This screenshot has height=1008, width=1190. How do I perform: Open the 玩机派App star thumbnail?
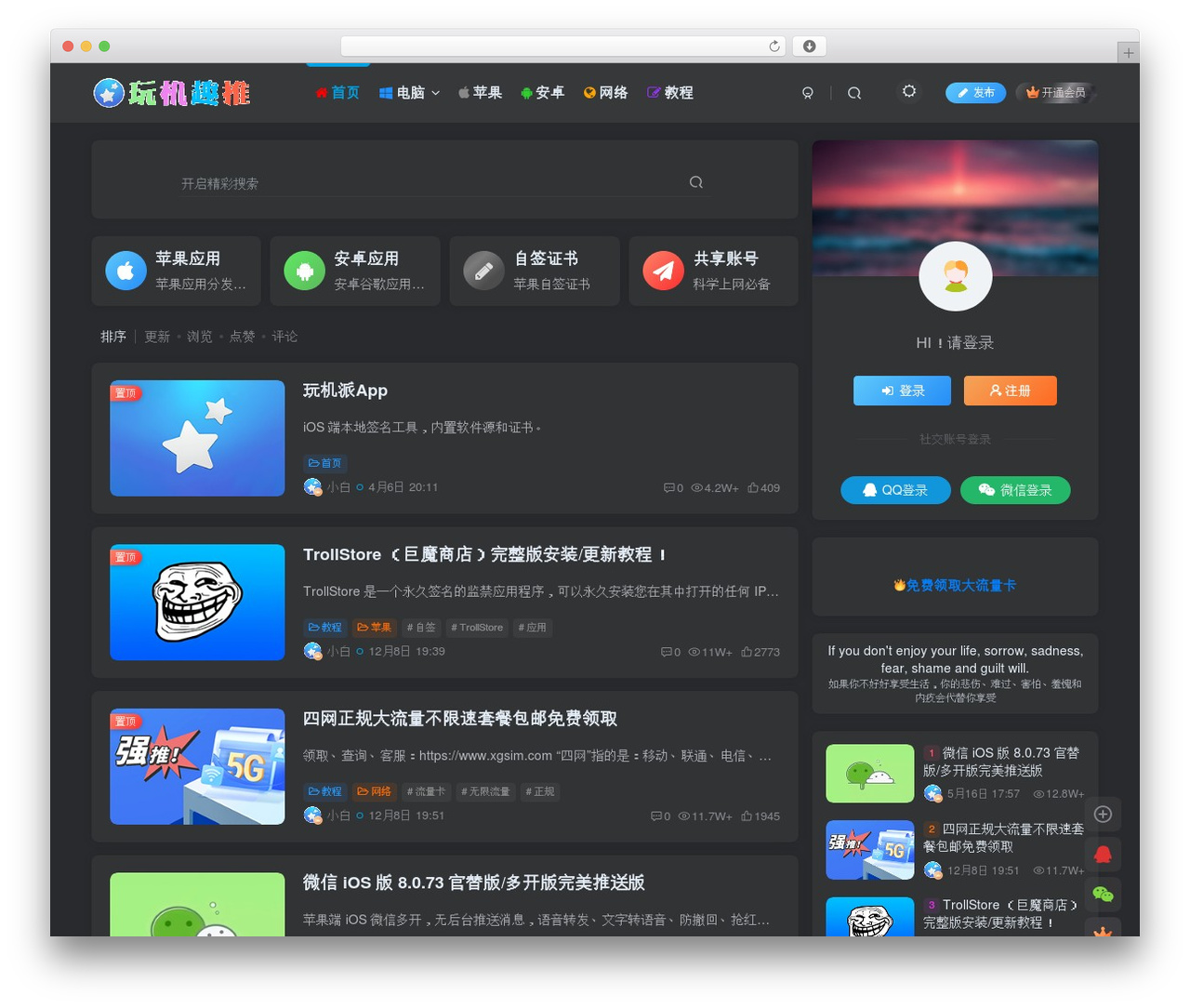pos(197,438)
